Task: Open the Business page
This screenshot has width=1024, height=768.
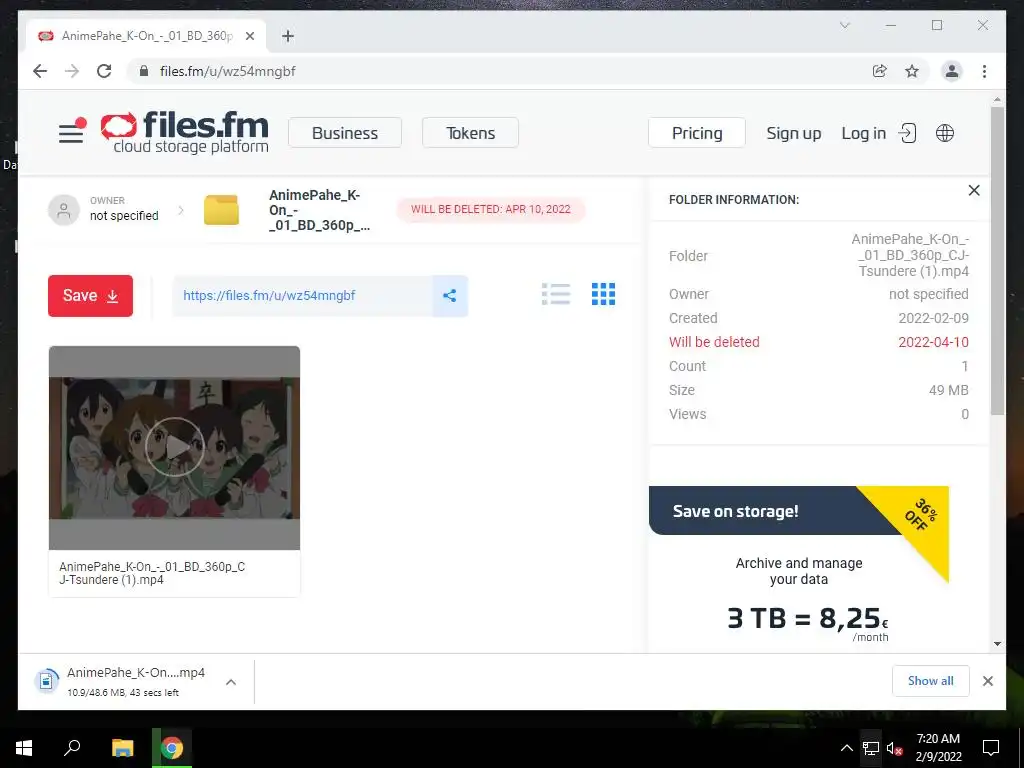Action: (x=345, y=133)
